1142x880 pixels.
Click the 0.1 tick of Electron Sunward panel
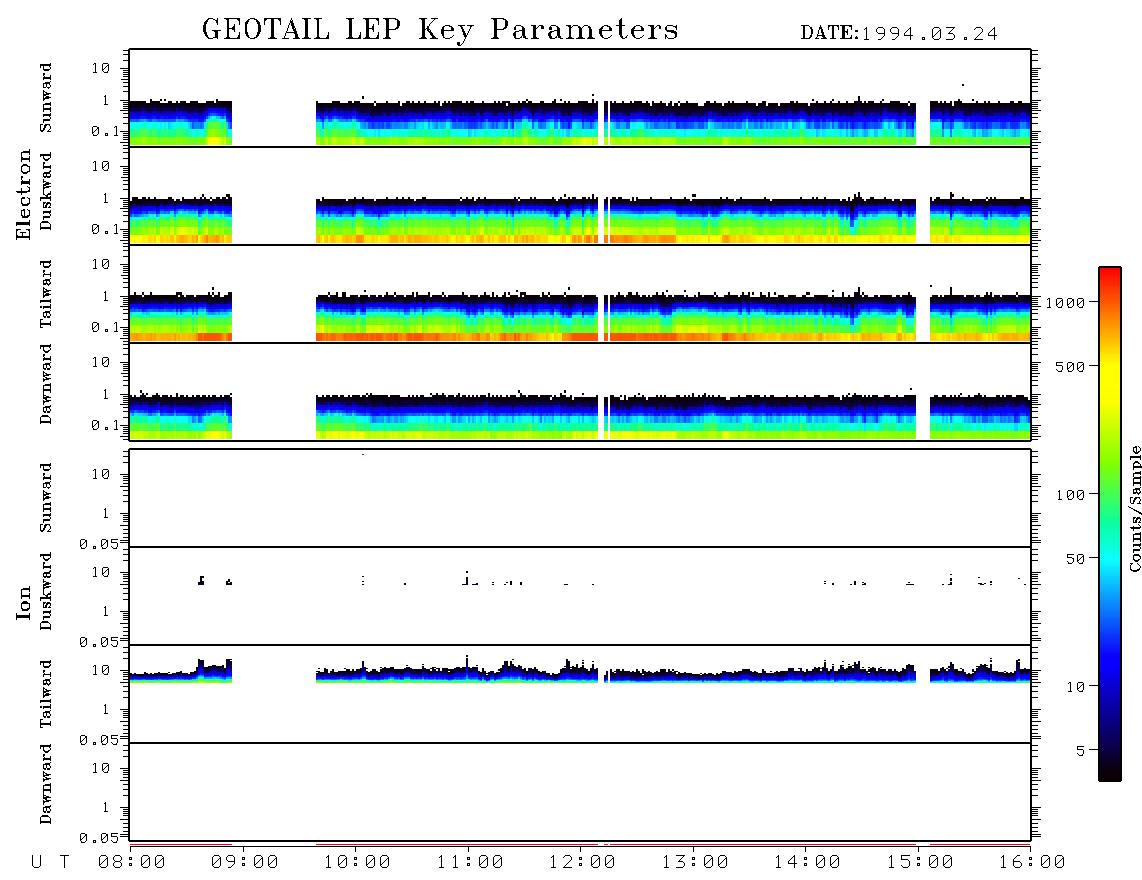click(x=105, y=131)
